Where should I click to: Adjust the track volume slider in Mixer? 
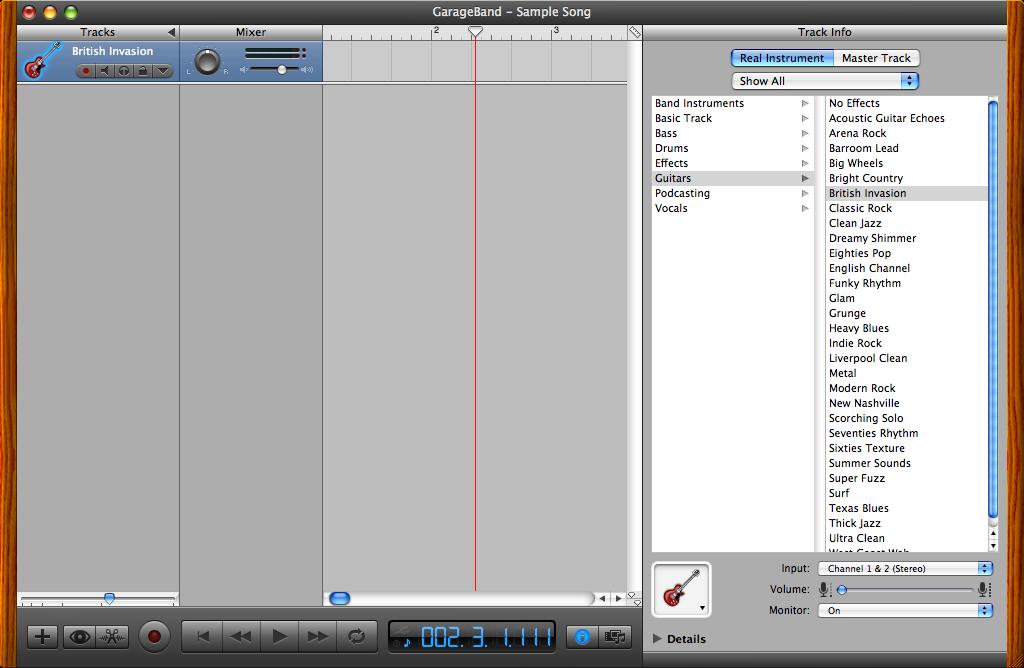[x=281, y=69]
